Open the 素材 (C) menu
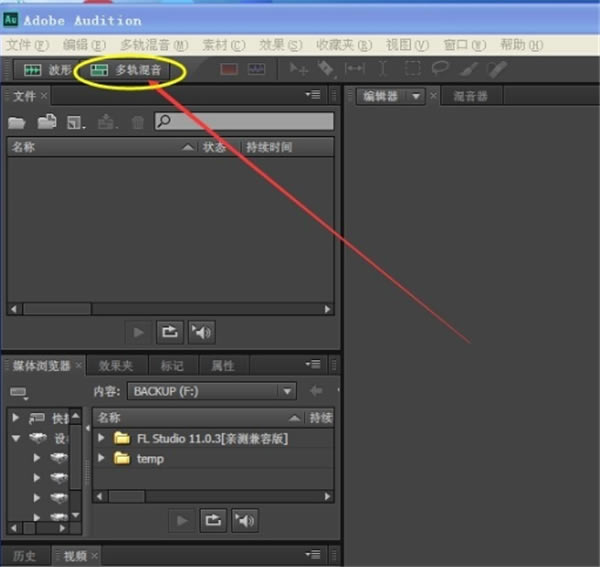The image size is (600, 567). point(224,45)
